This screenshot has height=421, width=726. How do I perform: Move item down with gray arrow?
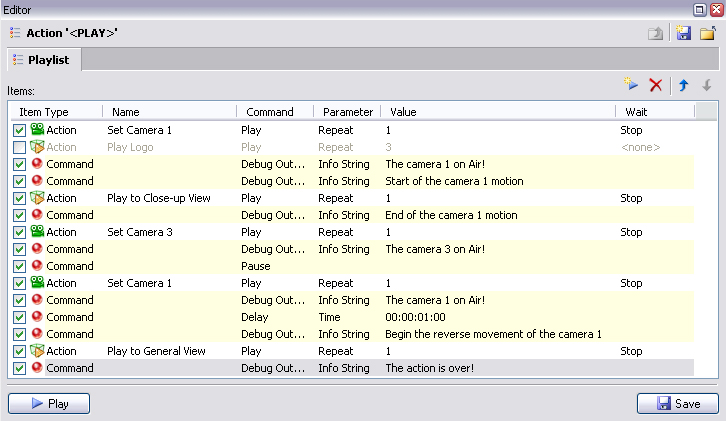tap(707, 85)
